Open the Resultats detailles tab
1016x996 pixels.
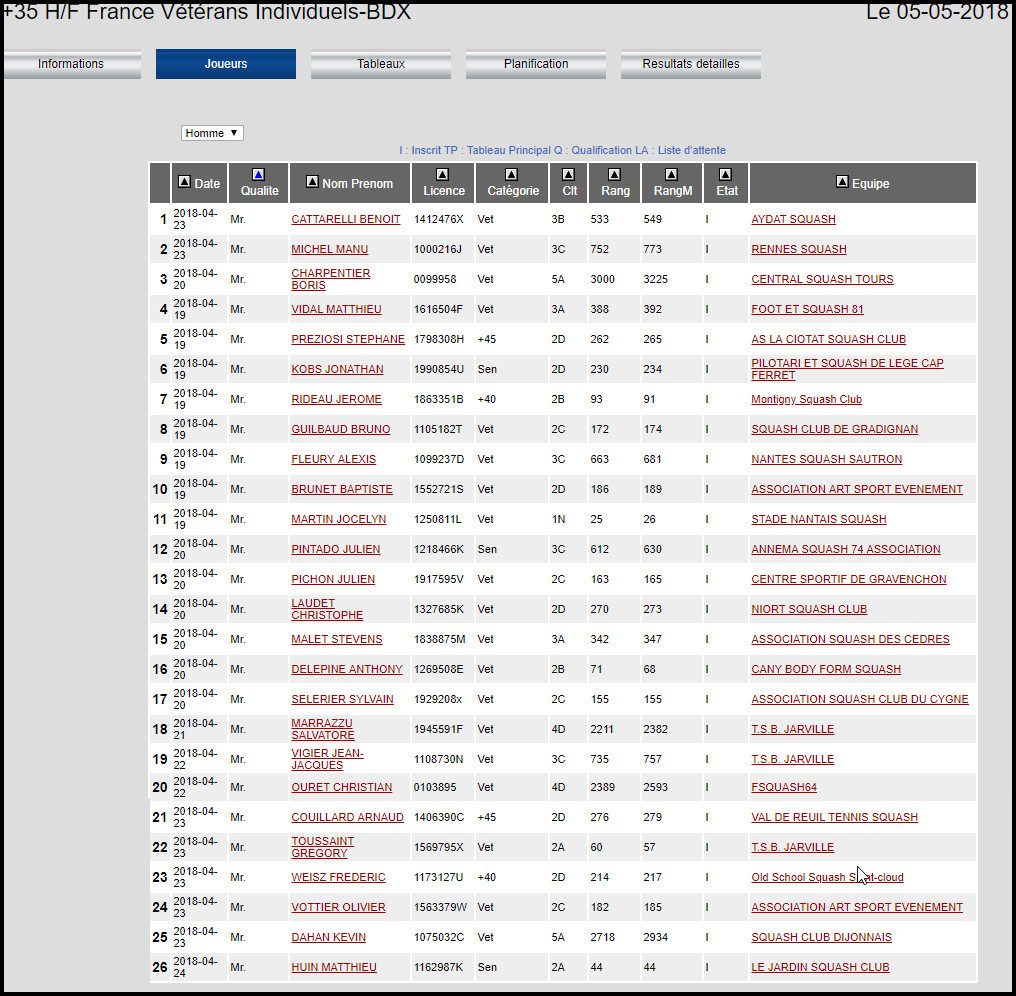(x=691, y=64)
